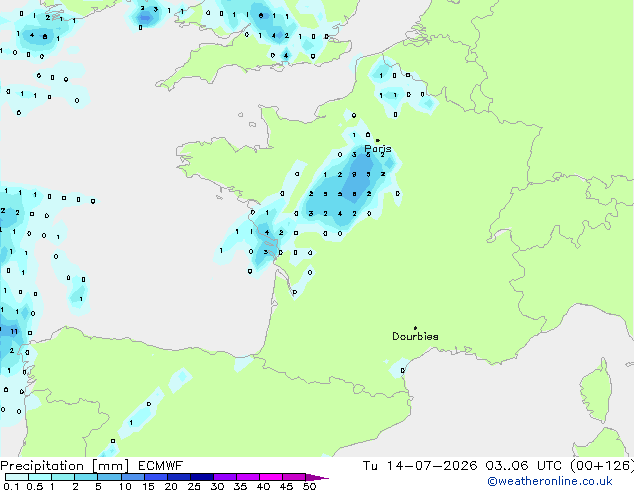Image resolution: width=634 pixels, height=490 pixels.
Task: Click the above-50 mm arrow tip of legend
Action: click(x=317, y=477)
